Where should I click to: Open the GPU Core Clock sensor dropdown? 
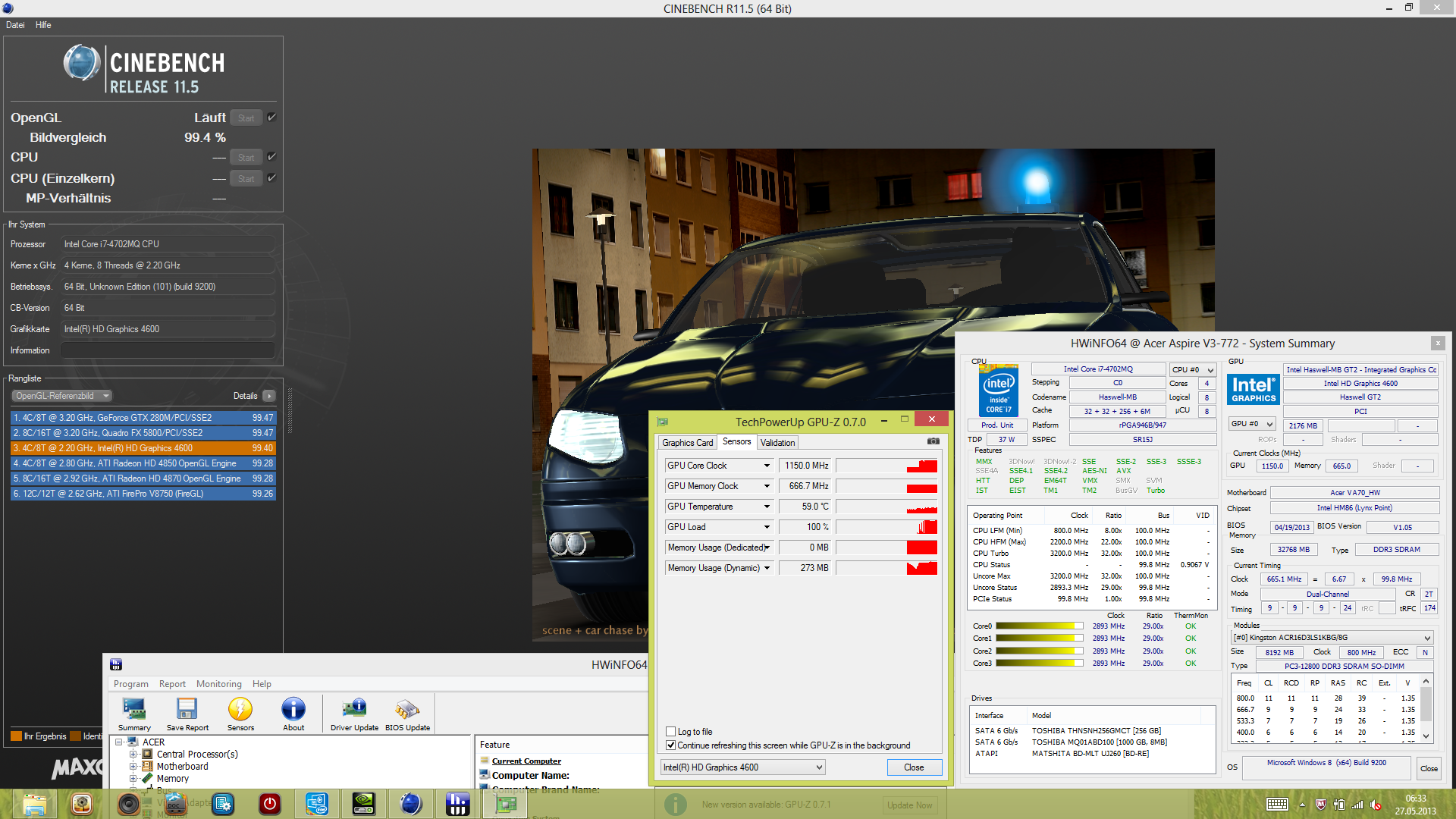(766, 466)
